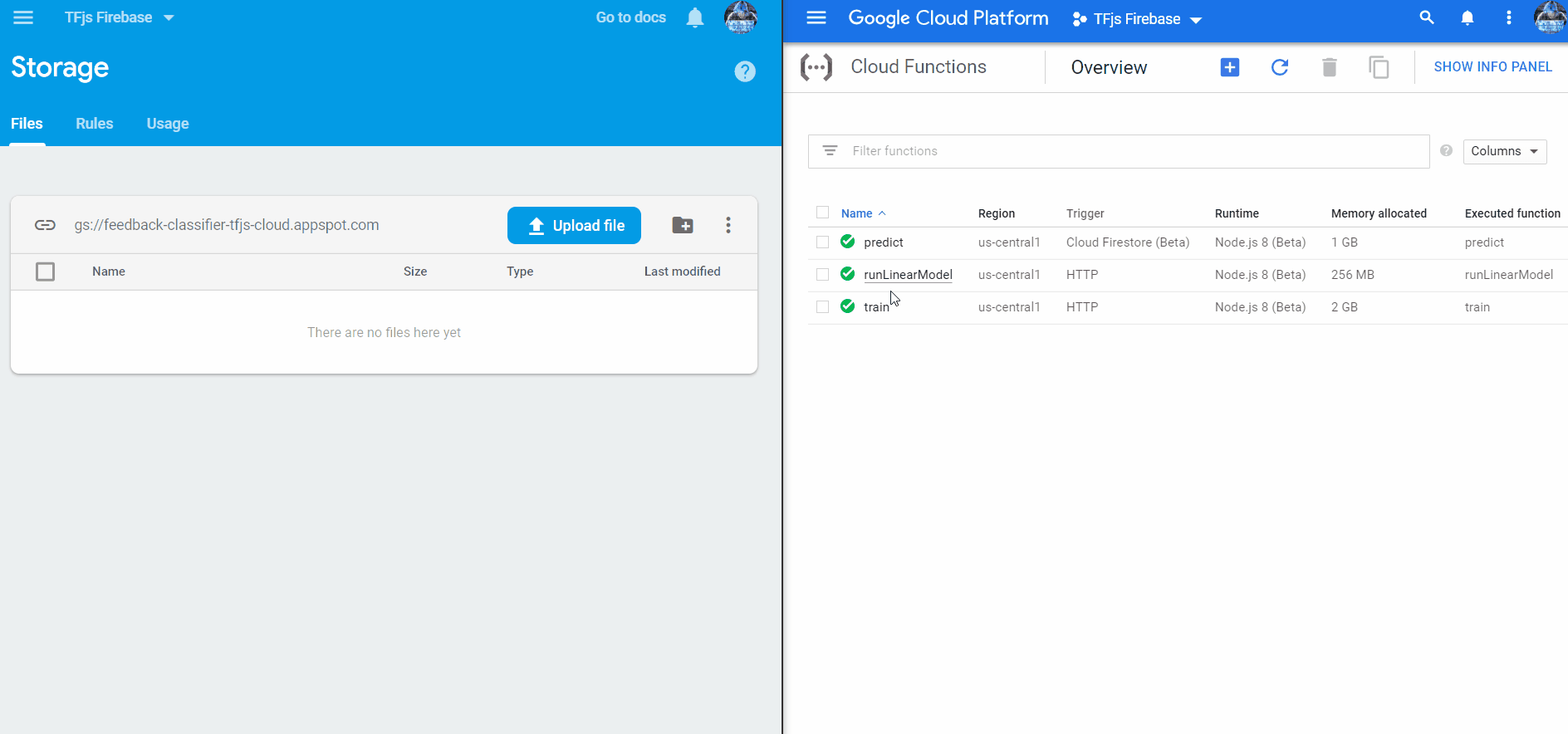The width and height of the screenshot is (1568, 734).
Task: Click the Cloud Functions title text
Action: pos(919,66)
